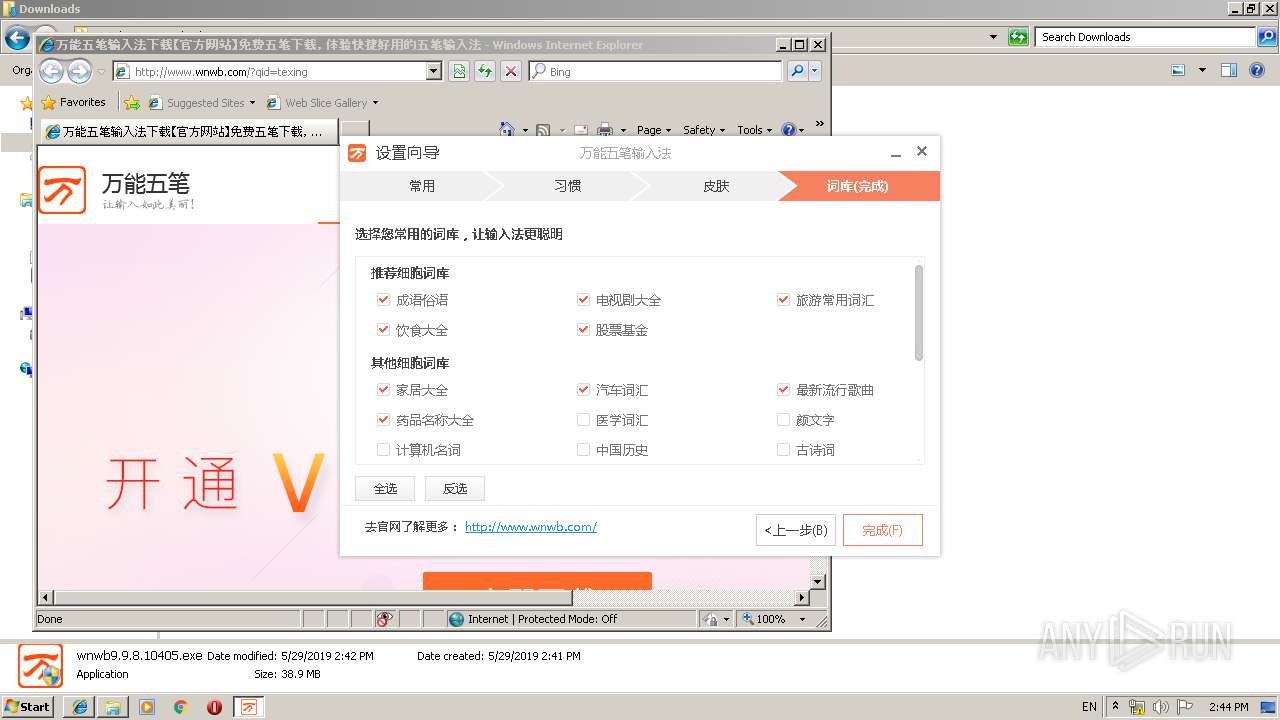Switch to the 常用 wizard step
Viewport: 1280px width, 720px height.
click(421, 186)
